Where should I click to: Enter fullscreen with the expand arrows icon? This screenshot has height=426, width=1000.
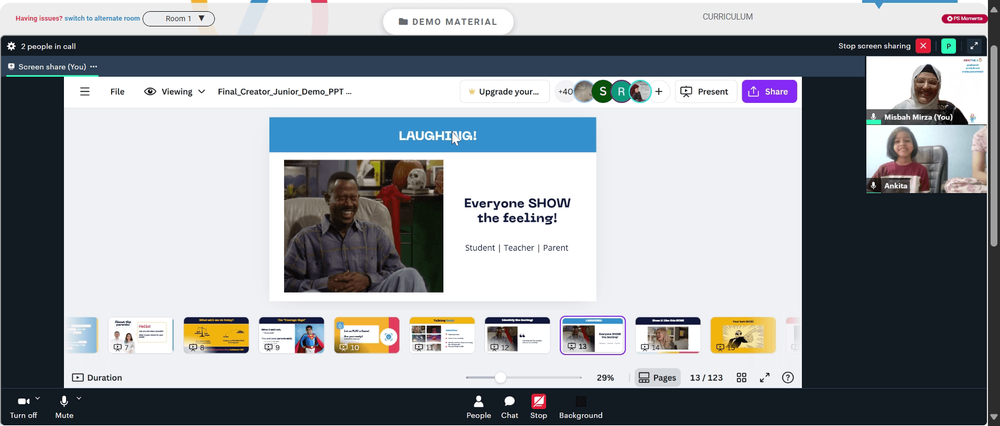coord(764,378)
